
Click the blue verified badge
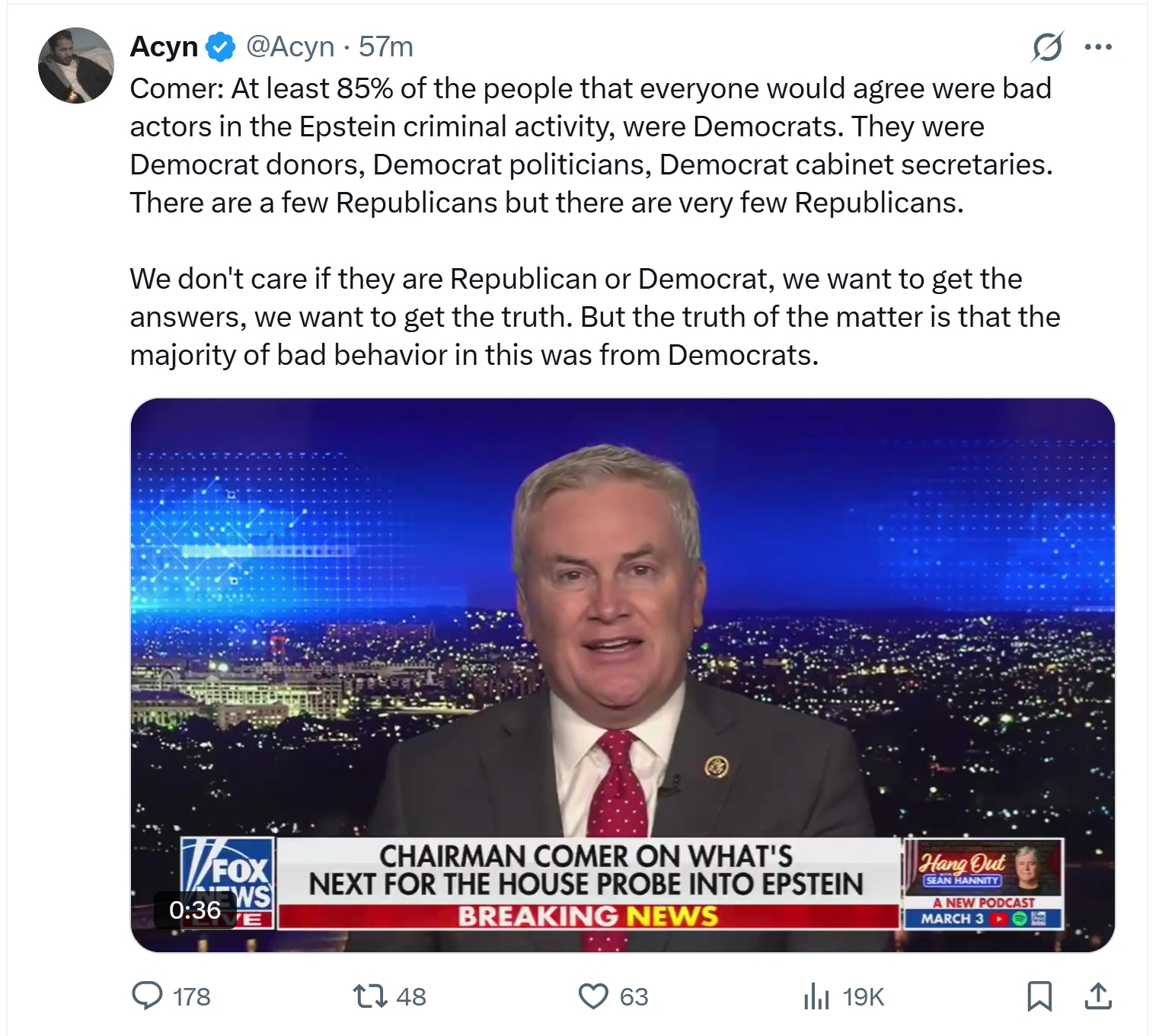coord(221,47)
